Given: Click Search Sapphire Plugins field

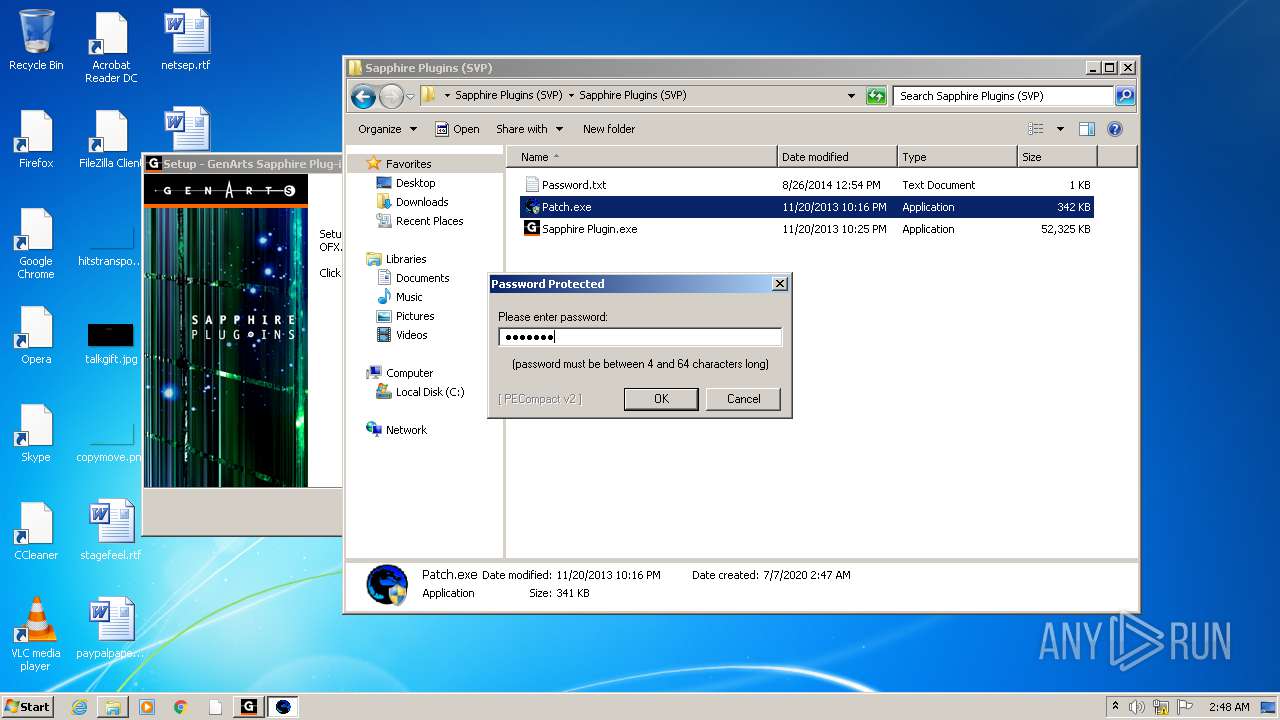Looking at the screenshot, I should pos(1003,96).
